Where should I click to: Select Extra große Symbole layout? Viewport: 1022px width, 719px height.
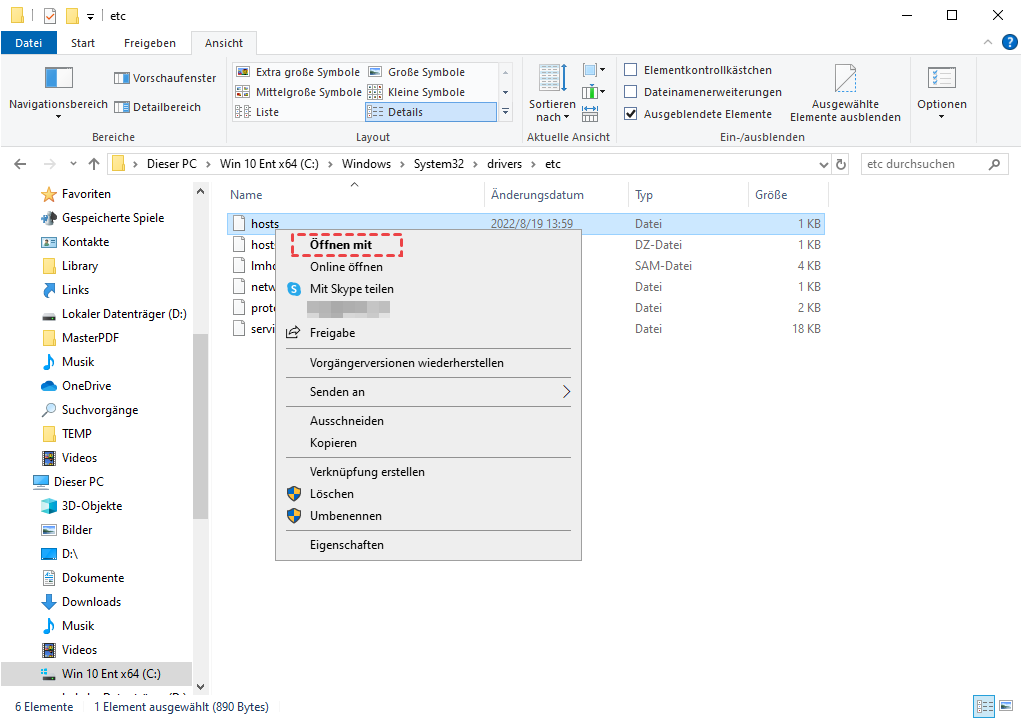click(x=298, y=72)
